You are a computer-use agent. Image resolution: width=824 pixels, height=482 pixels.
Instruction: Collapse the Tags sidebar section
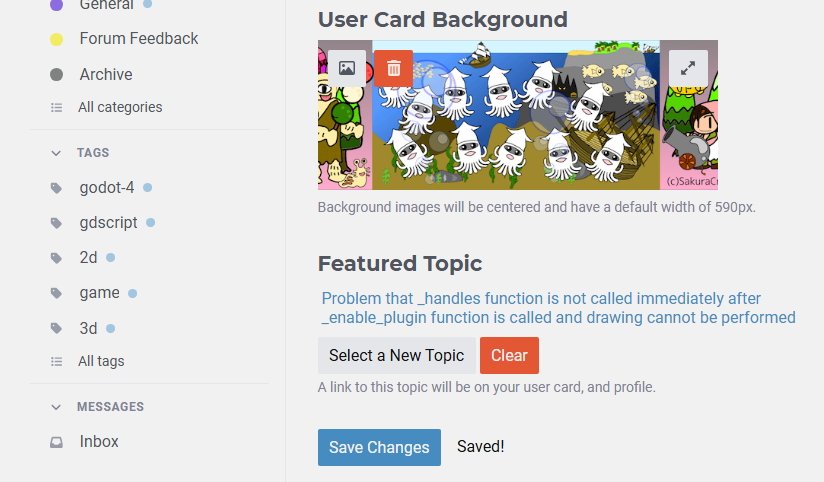tap(56, 153)
